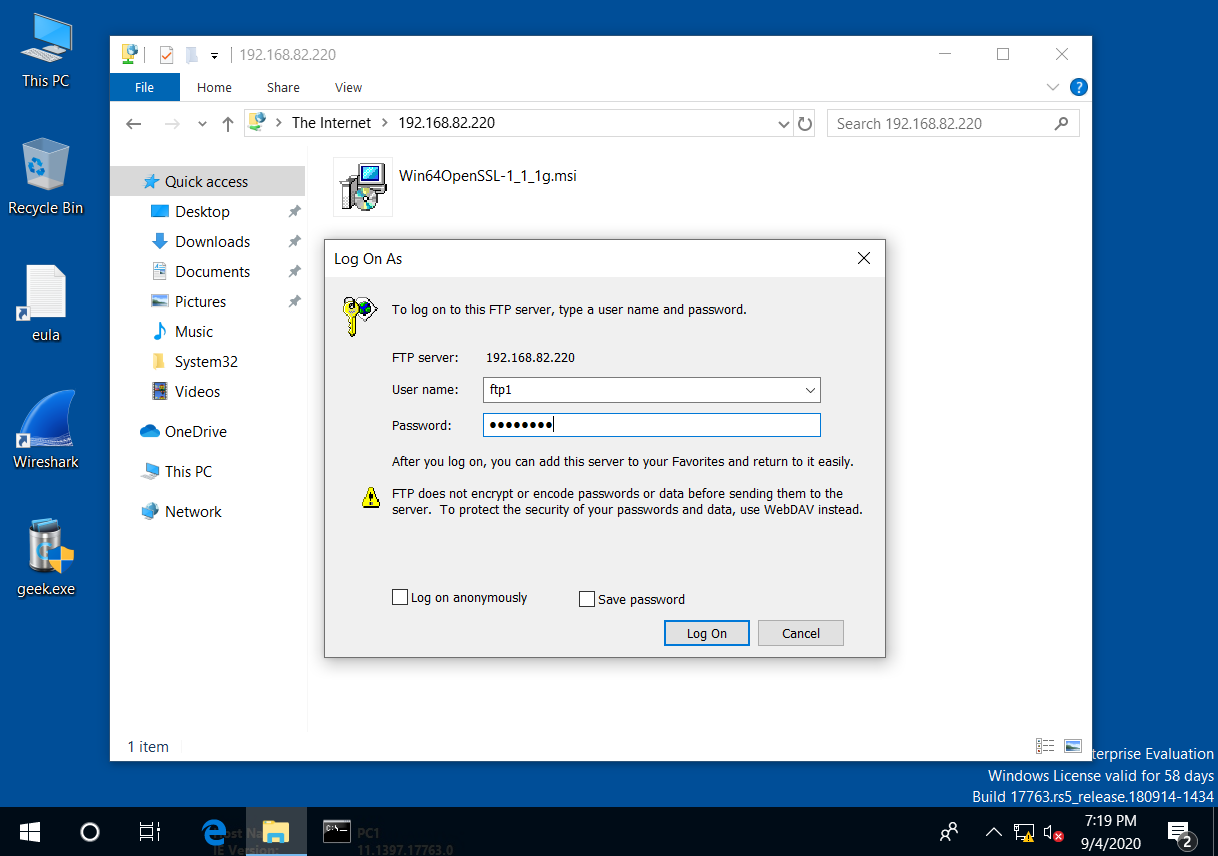1218x856 pixels.
Task: Open the Share ribbon tab
Action: click(283, 87)
